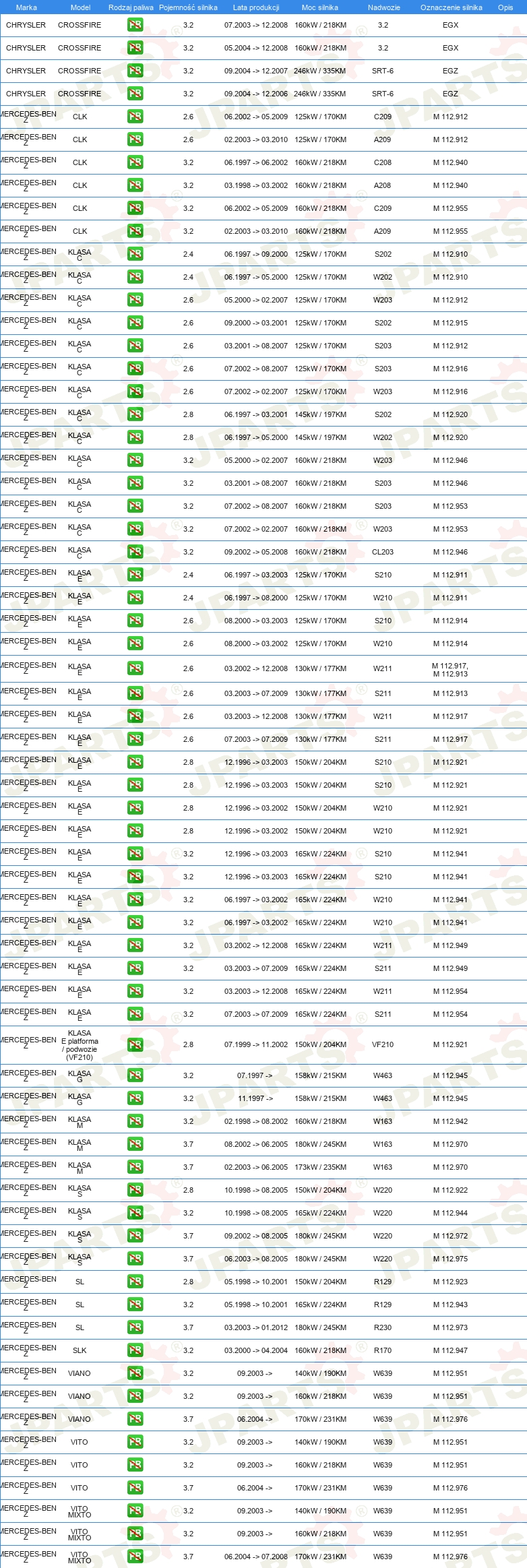Click the Lata produkcji column header
This screenshot has width=527, height=1568.
point(256,7)
